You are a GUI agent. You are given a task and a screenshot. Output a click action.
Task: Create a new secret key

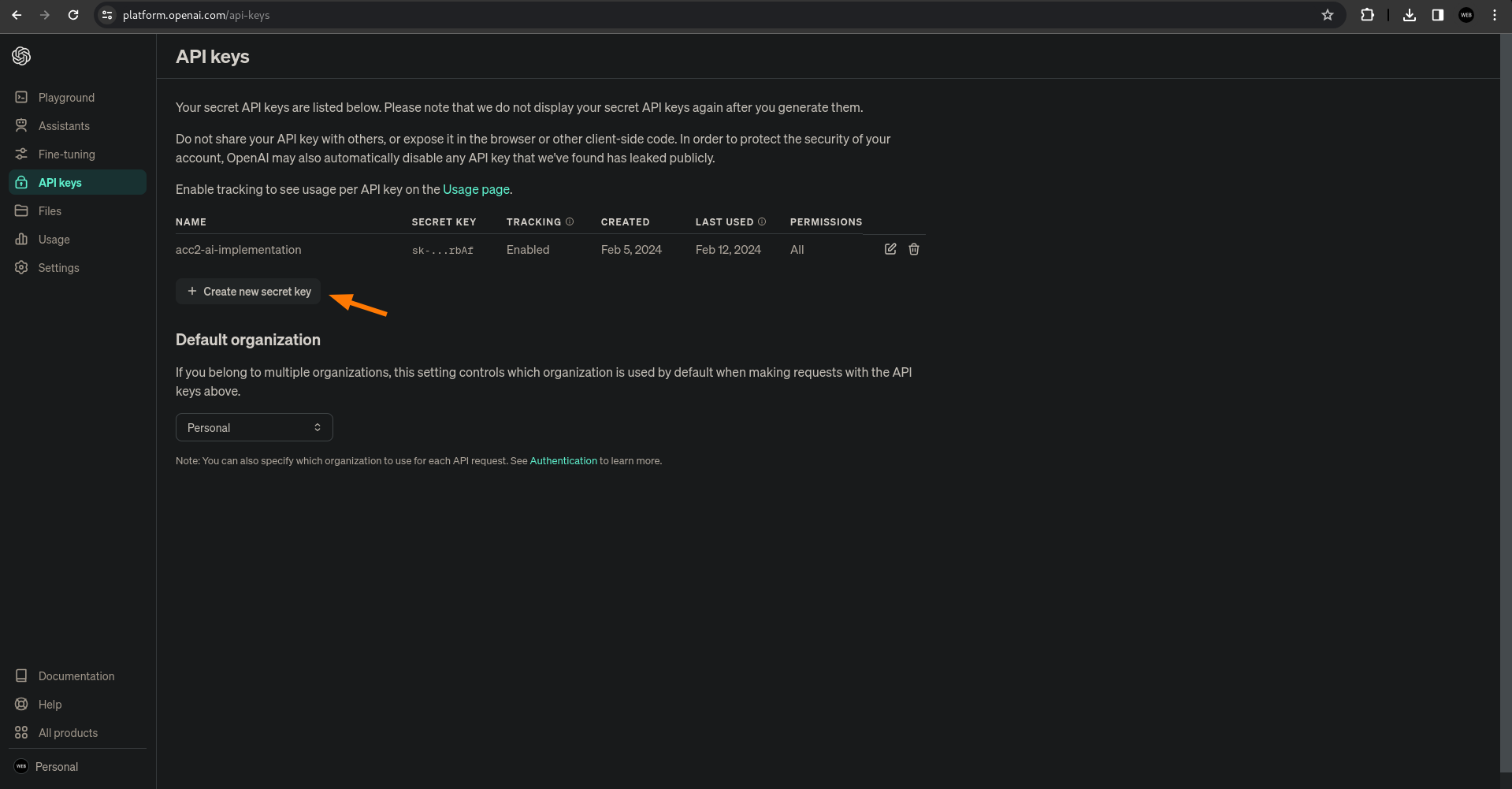point(248,292)
